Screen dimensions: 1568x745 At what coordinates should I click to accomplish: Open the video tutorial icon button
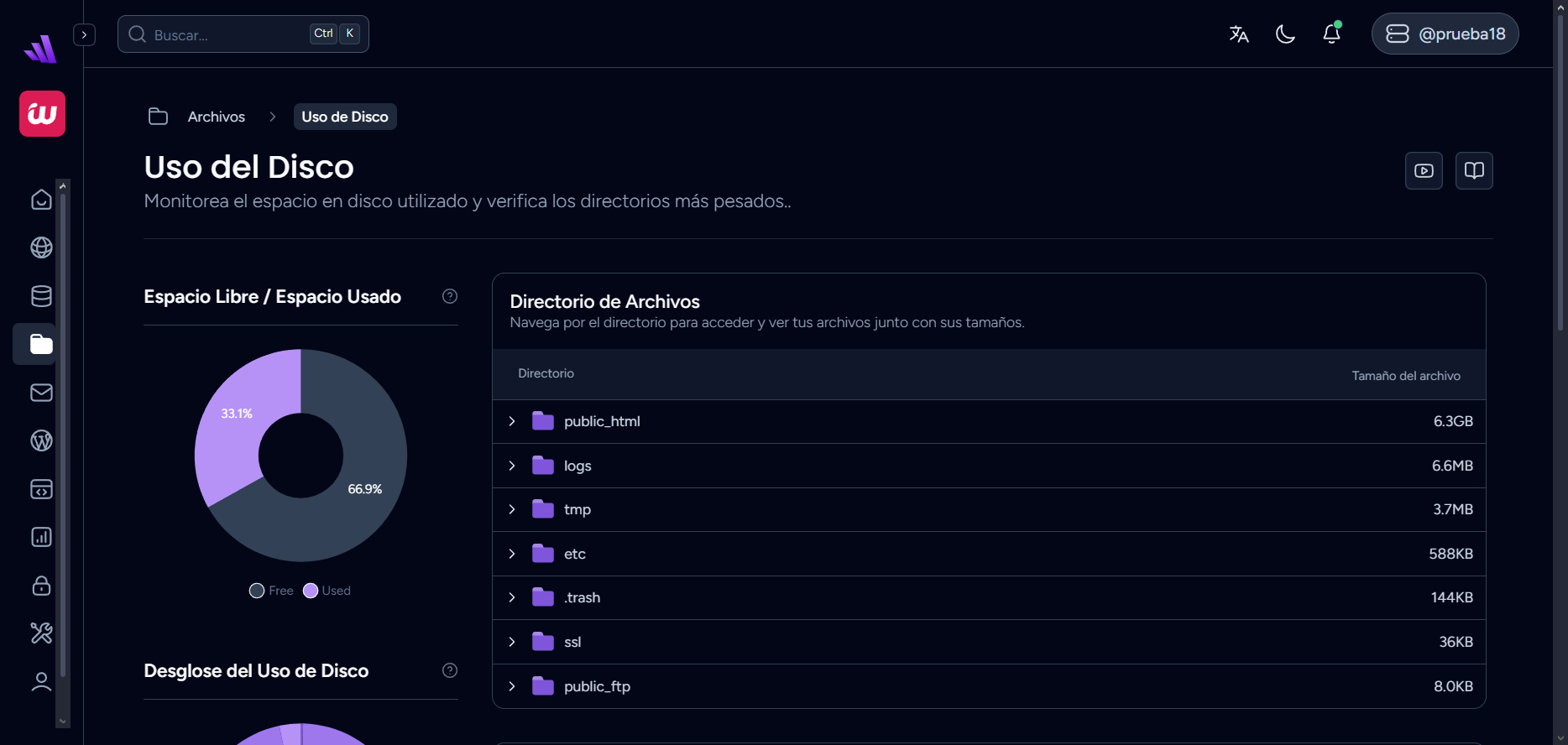coord(1424,170)
